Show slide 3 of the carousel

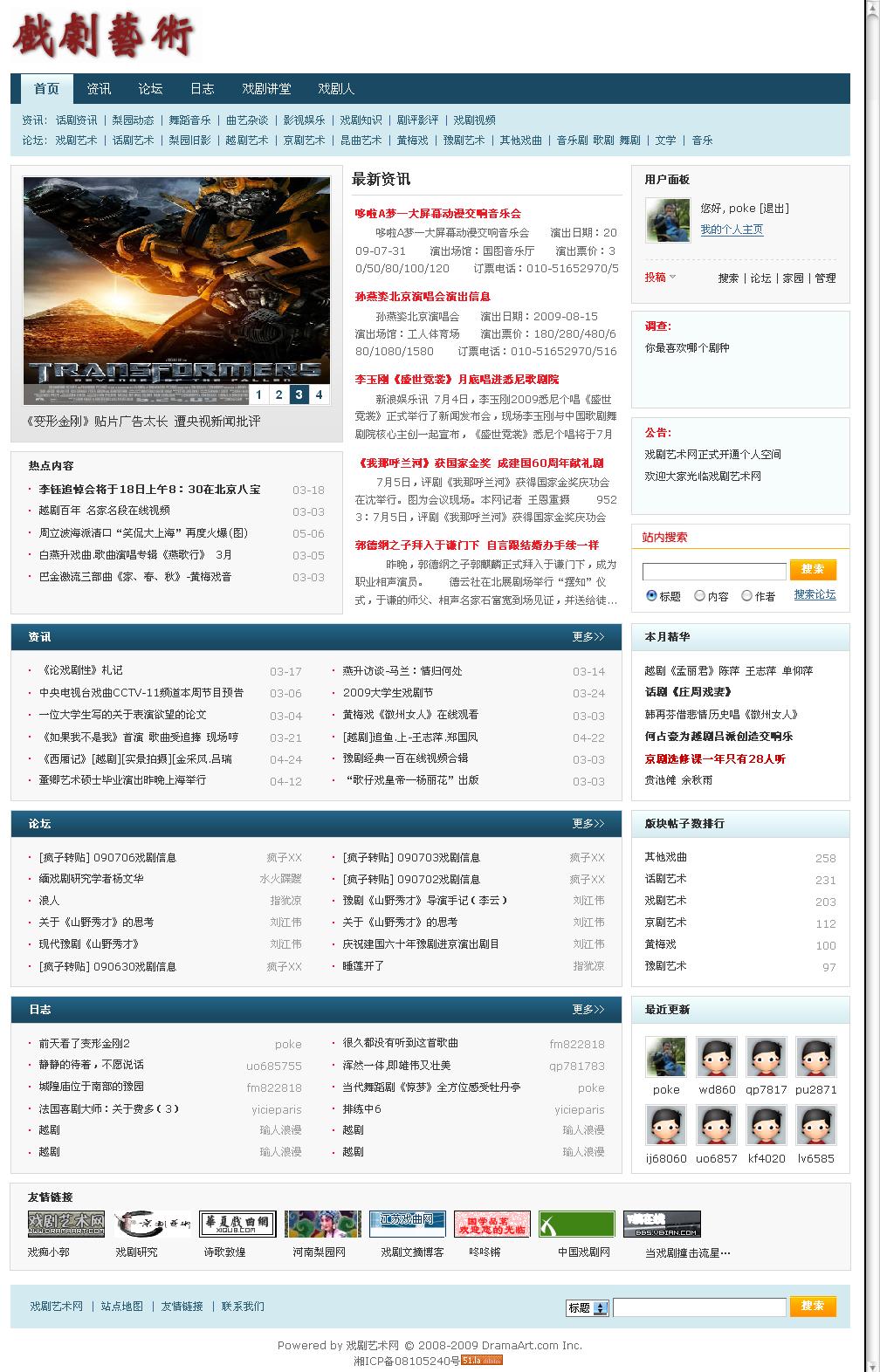299,394
